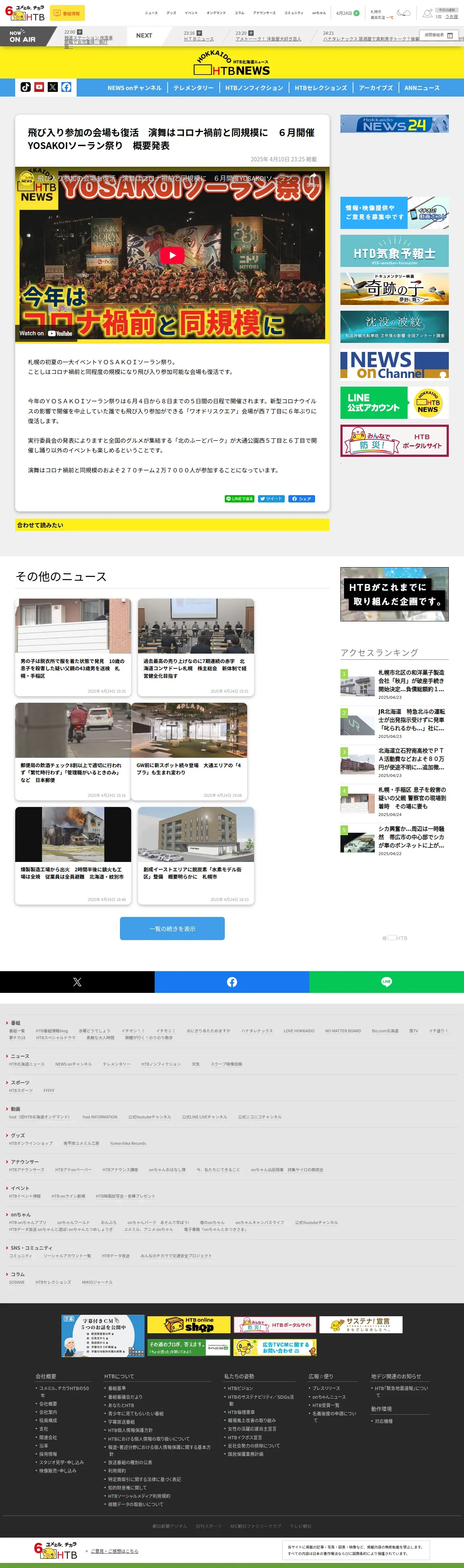
Task: Select NEWS onチャンネル tab
Action: point(134,88)
